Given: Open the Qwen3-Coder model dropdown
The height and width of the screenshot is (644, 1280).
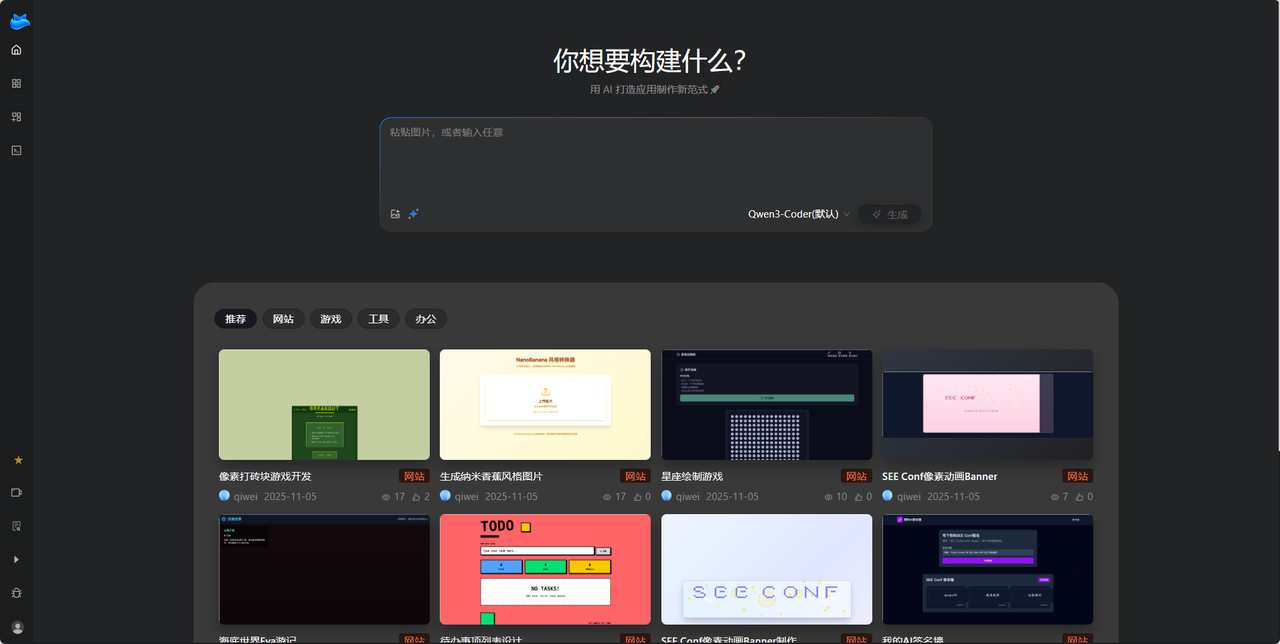Looking at the screenshot, I should click(x=799, y=214).
